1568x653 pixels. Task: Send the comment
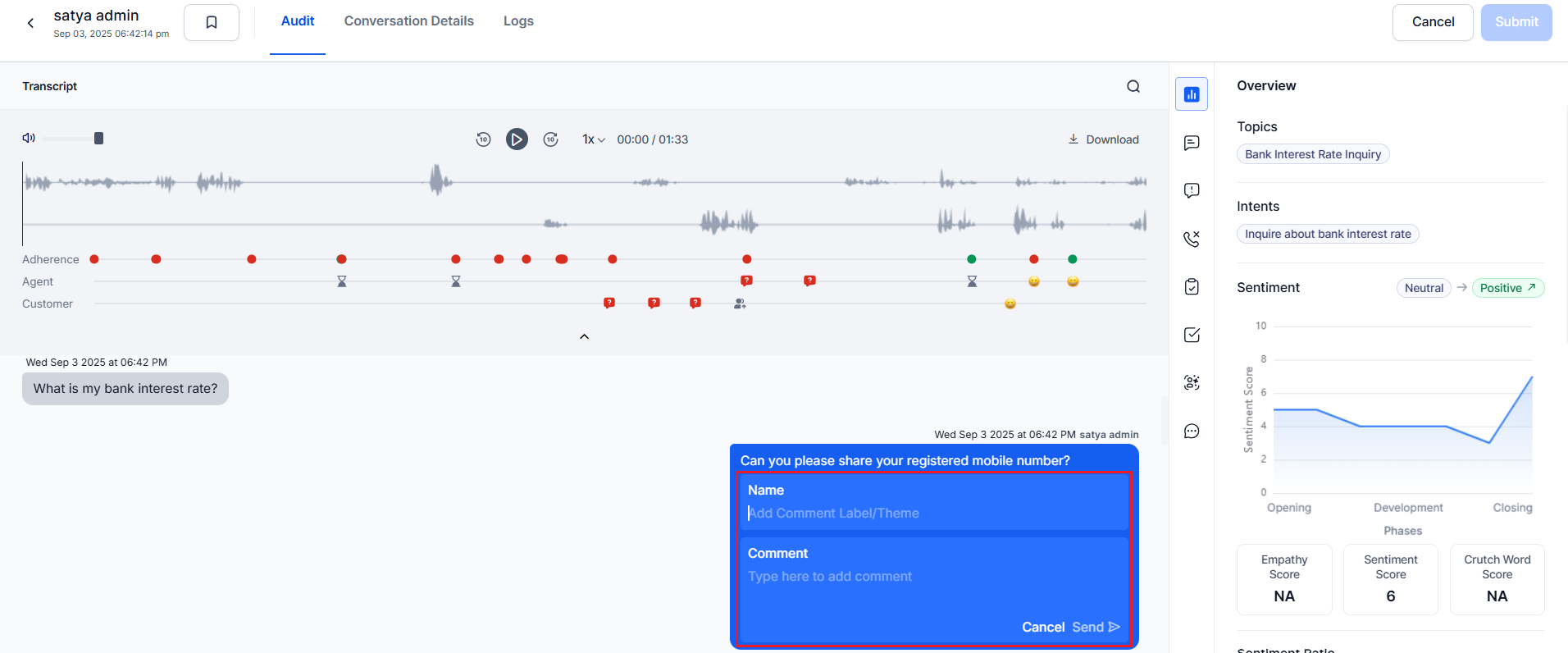pos(1096,627)
